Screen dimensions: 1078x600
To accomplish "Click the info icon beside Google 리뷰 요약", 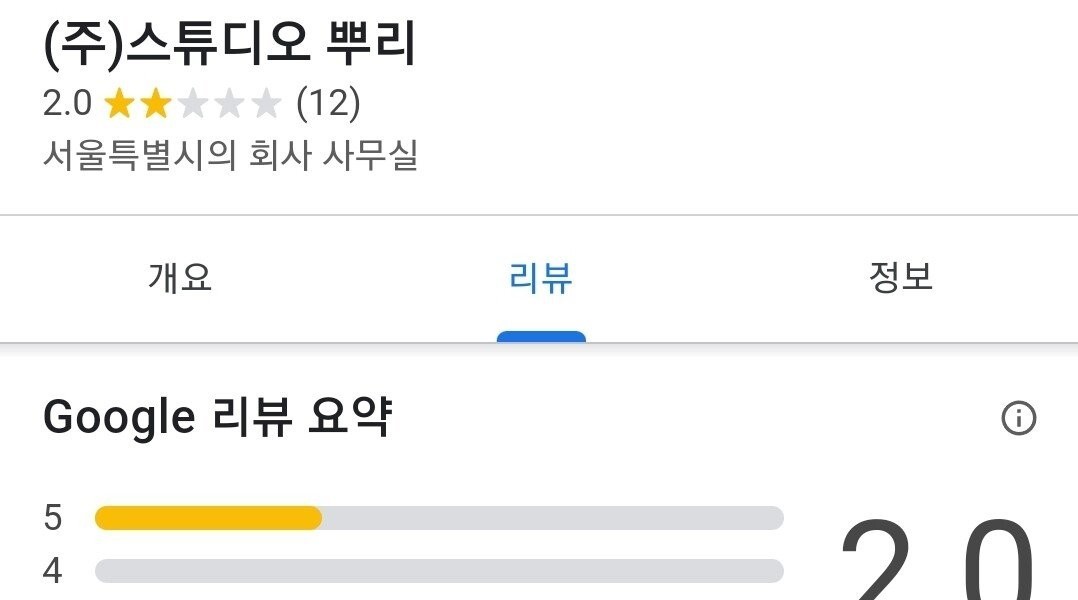I will [x=1018, y=418].
